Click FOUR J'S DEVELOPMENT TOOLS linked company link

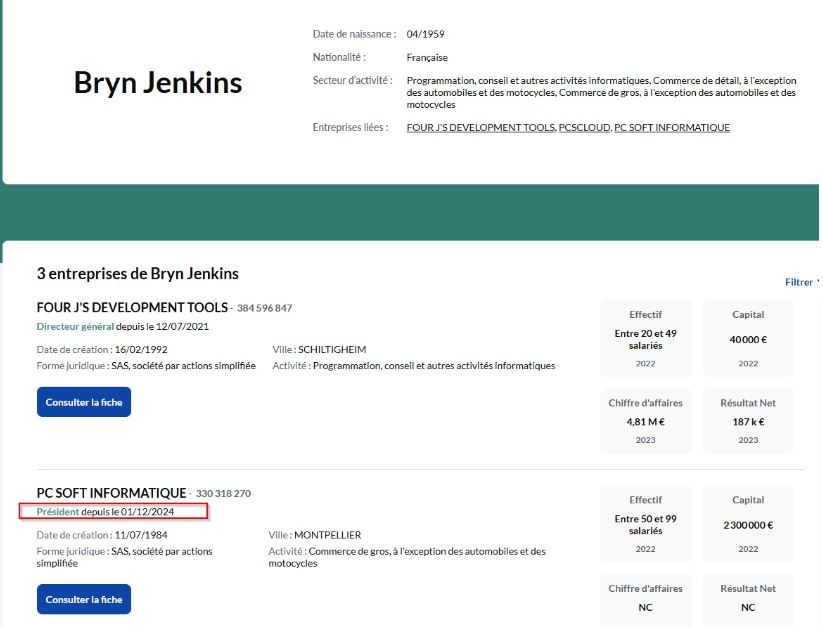pos(480,128)
